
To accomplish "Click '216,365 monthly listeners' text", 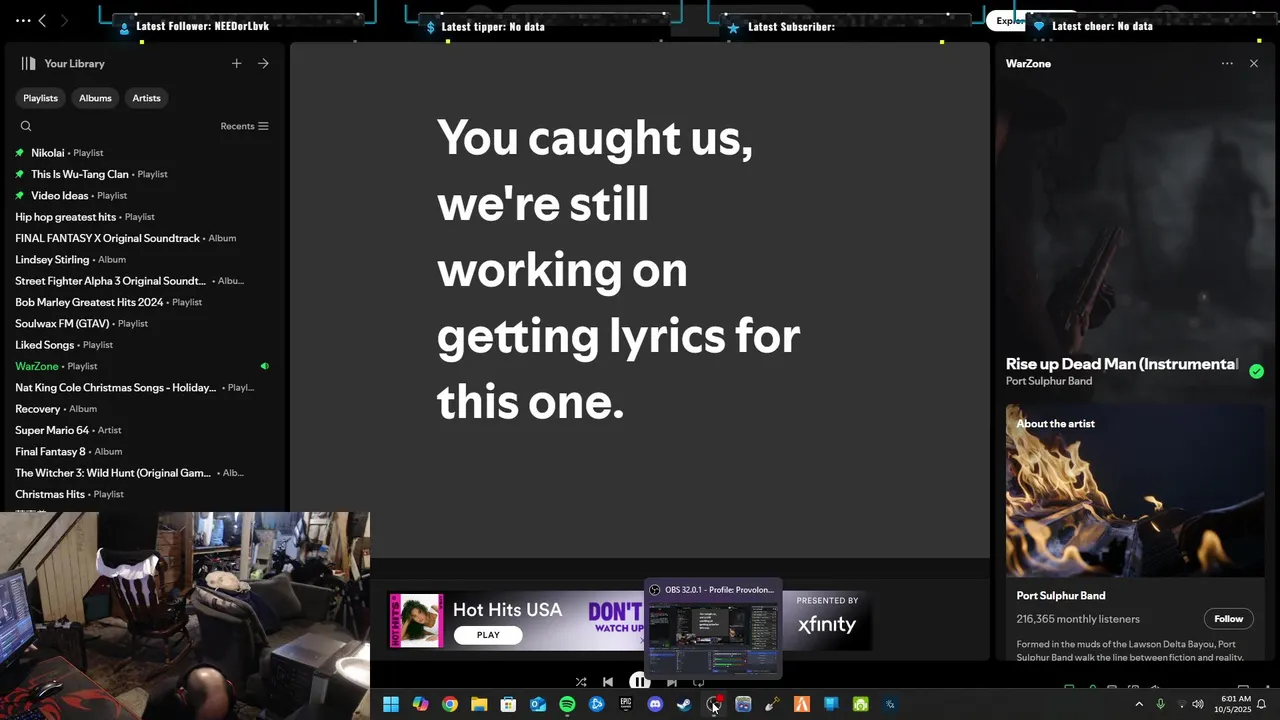I will (x=1078, y=619).
